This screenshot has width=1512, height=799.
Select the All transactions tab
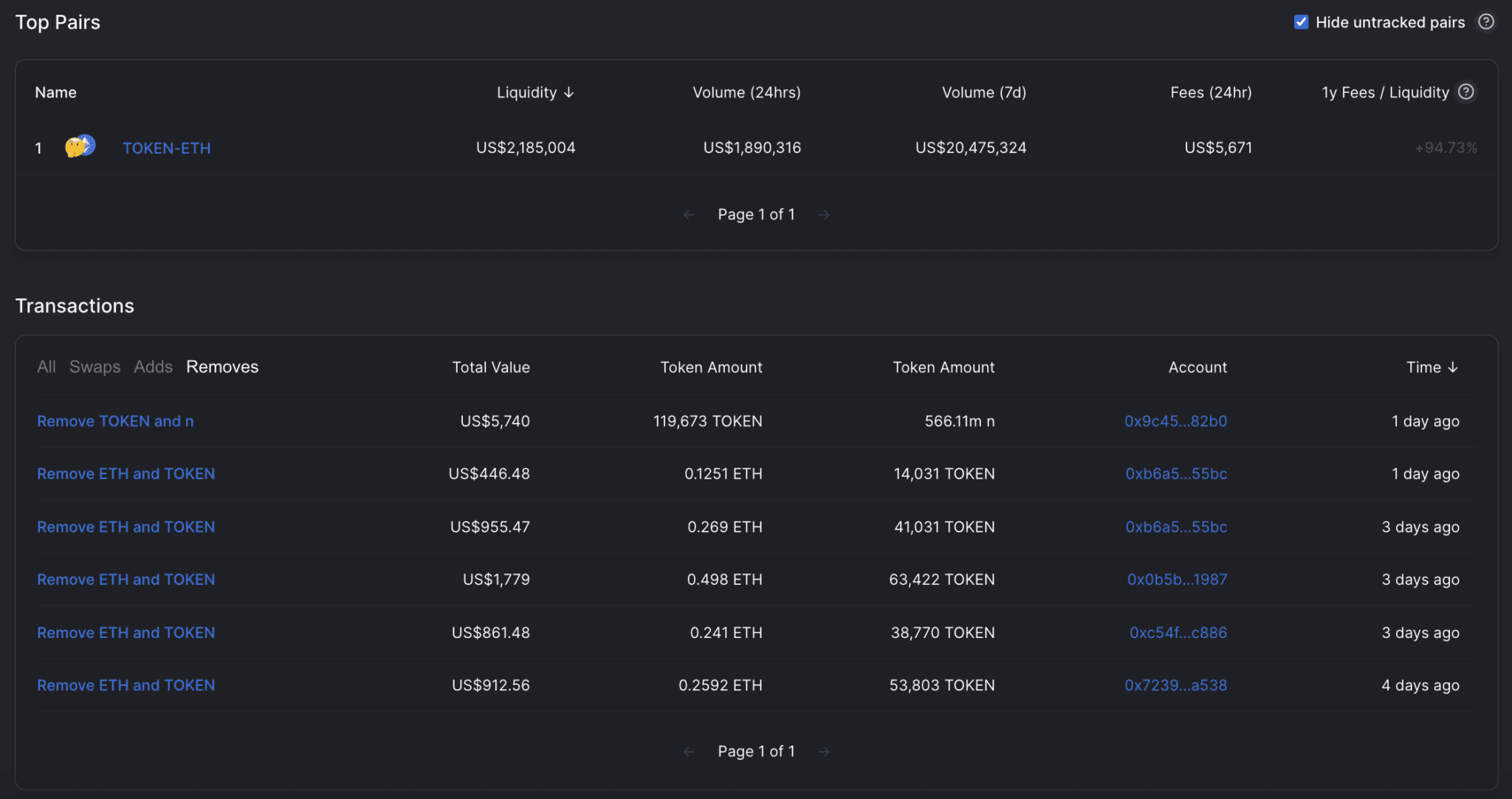46,367
